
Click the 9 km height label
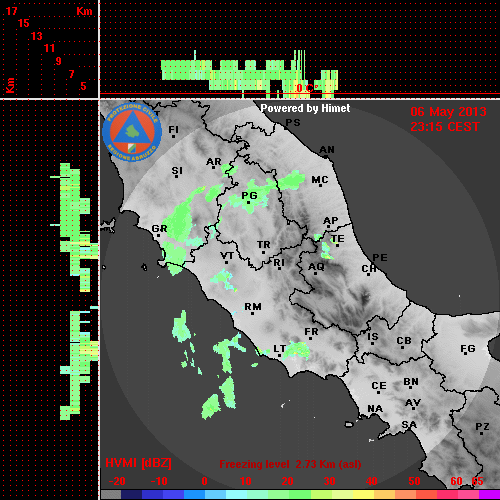point(58,61)
